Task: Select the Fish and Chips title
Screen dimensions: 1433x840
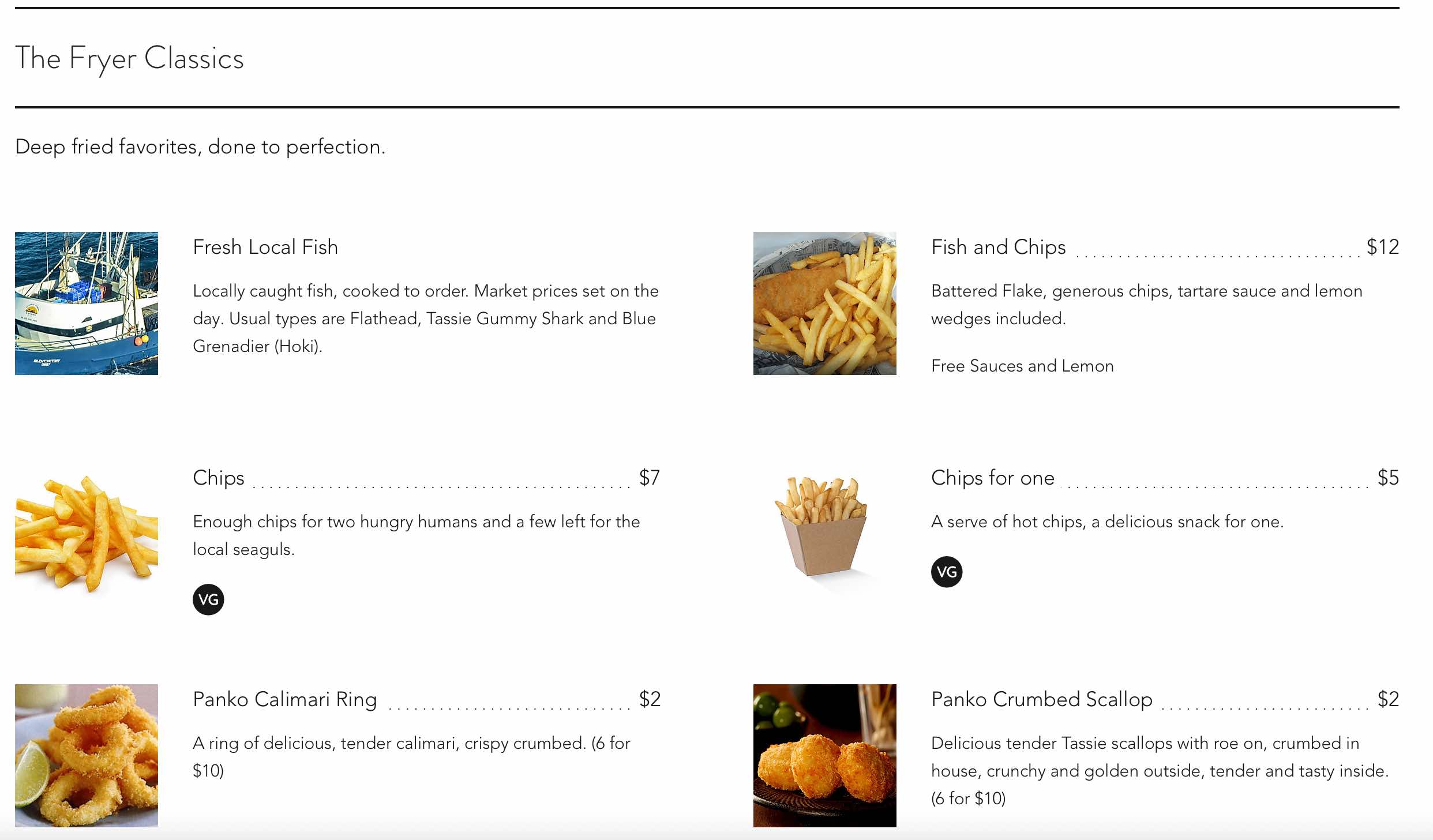Action: [999, 247]
